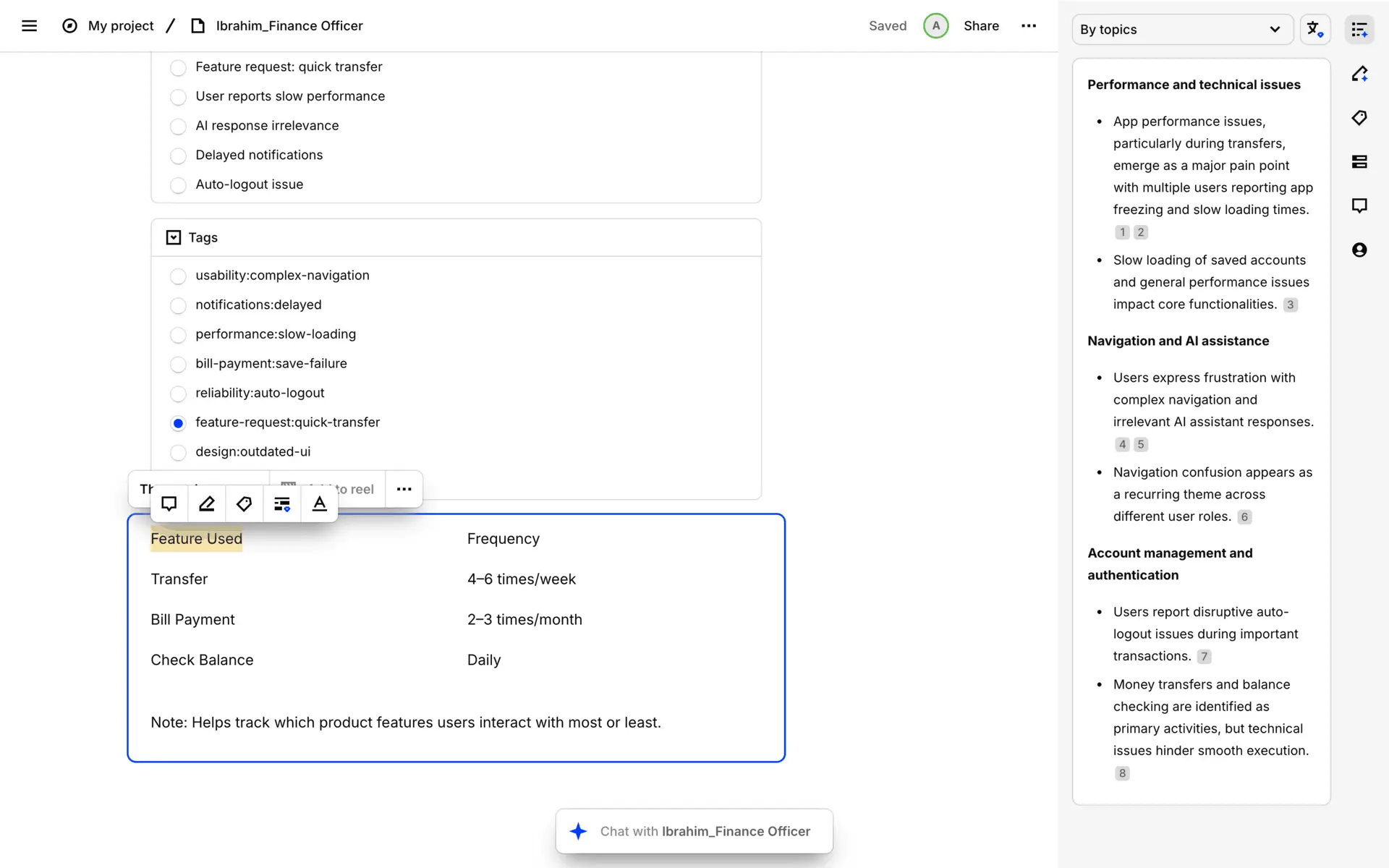Open the participant profile icon in sidebar
Image resolution: width=1389 pixels, height=868 pixels.
coord(1359,250)
